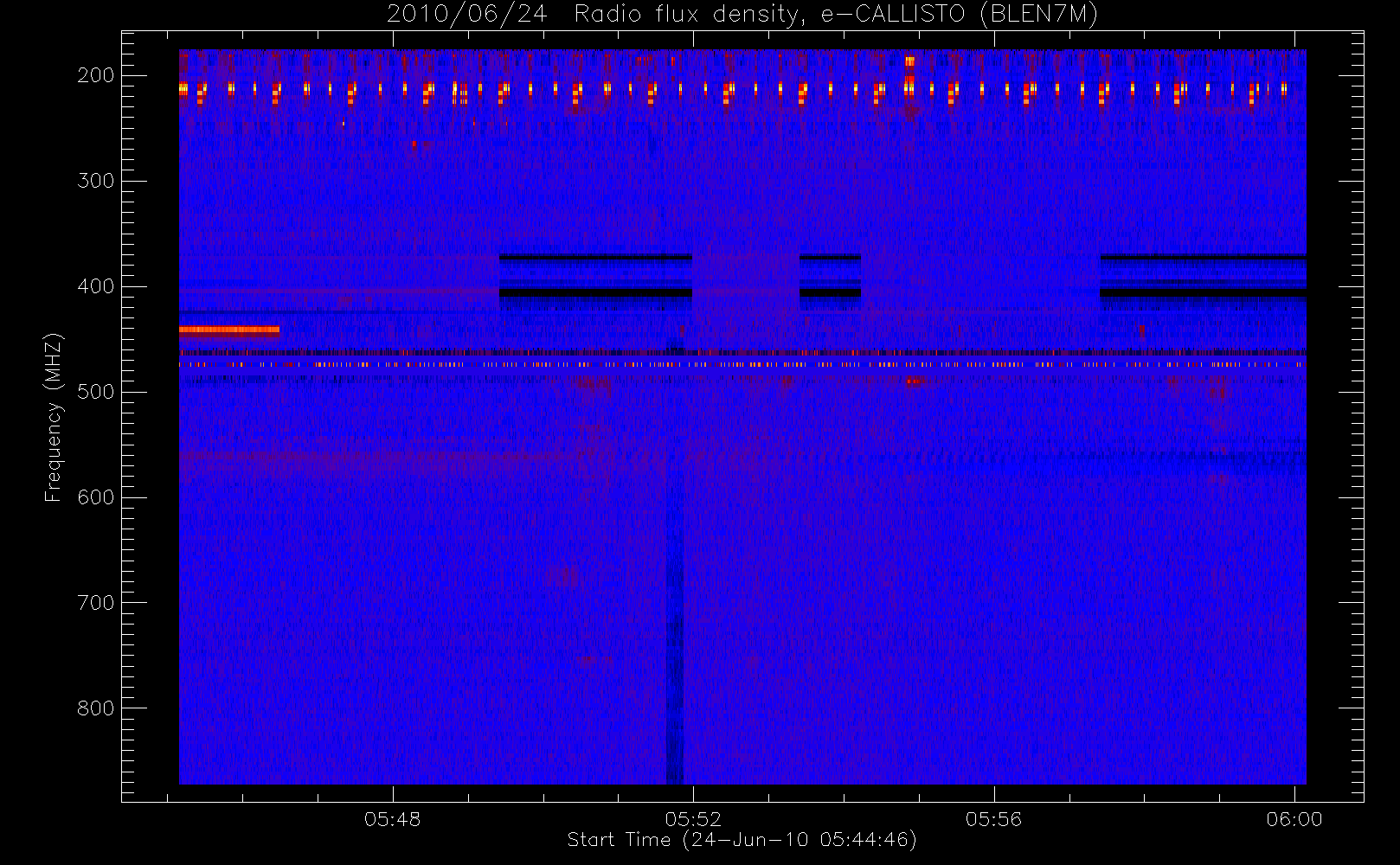
Task: Click the 700 frequency tick label
Action: (96, 603)
